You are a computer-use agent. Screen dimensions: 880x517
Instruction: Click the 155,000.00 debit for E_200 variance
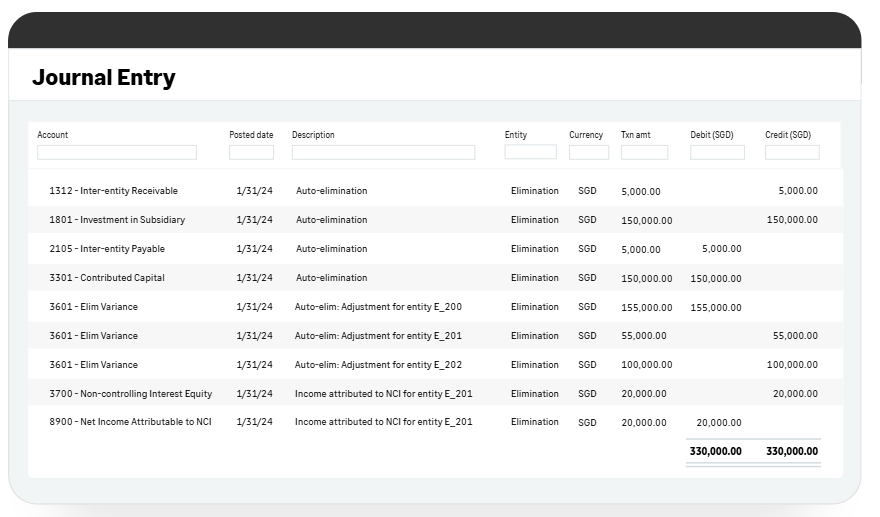click(x=716, y=308)
